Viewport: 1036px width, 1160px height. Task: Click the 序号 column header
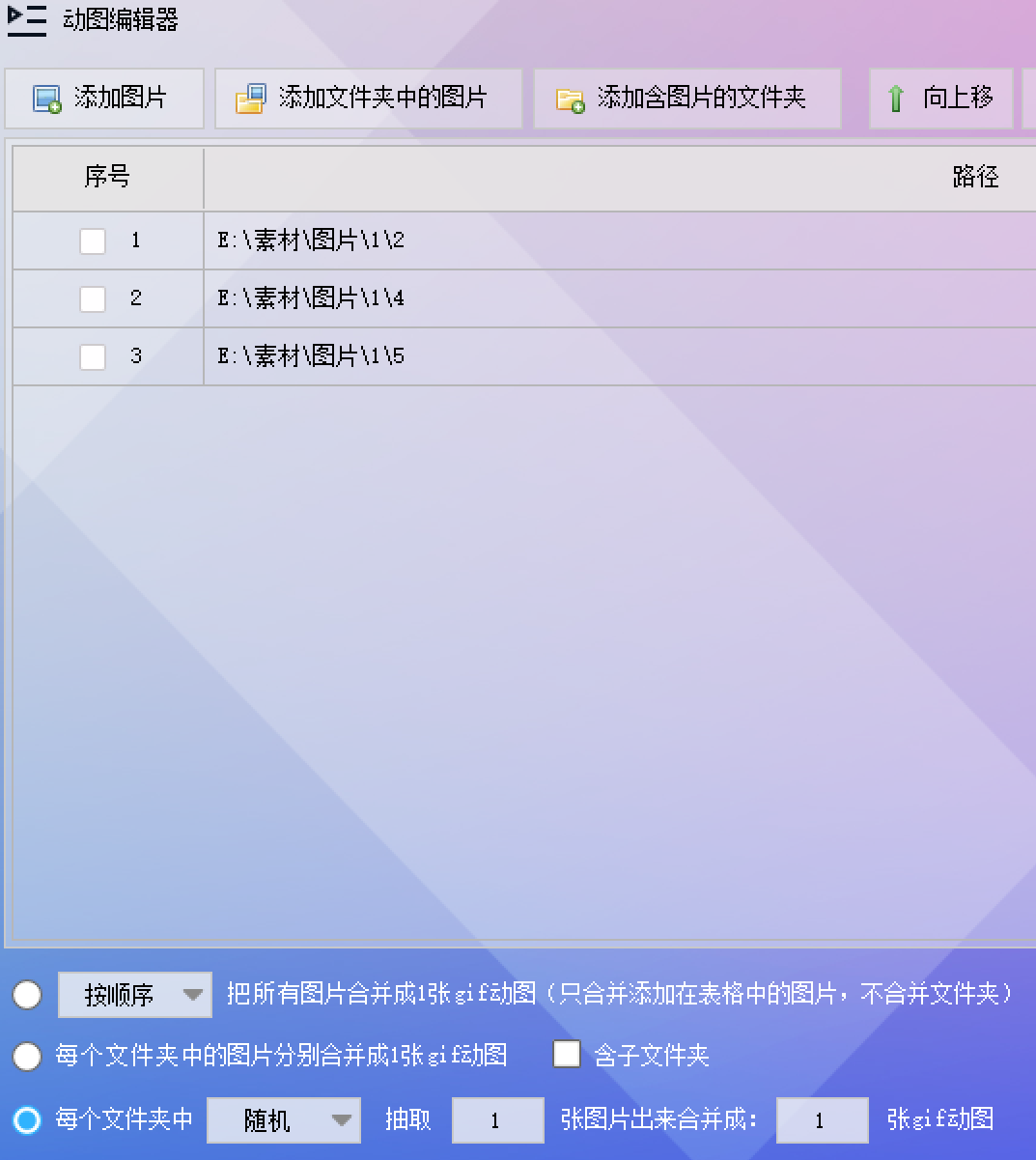click(106, 178)
